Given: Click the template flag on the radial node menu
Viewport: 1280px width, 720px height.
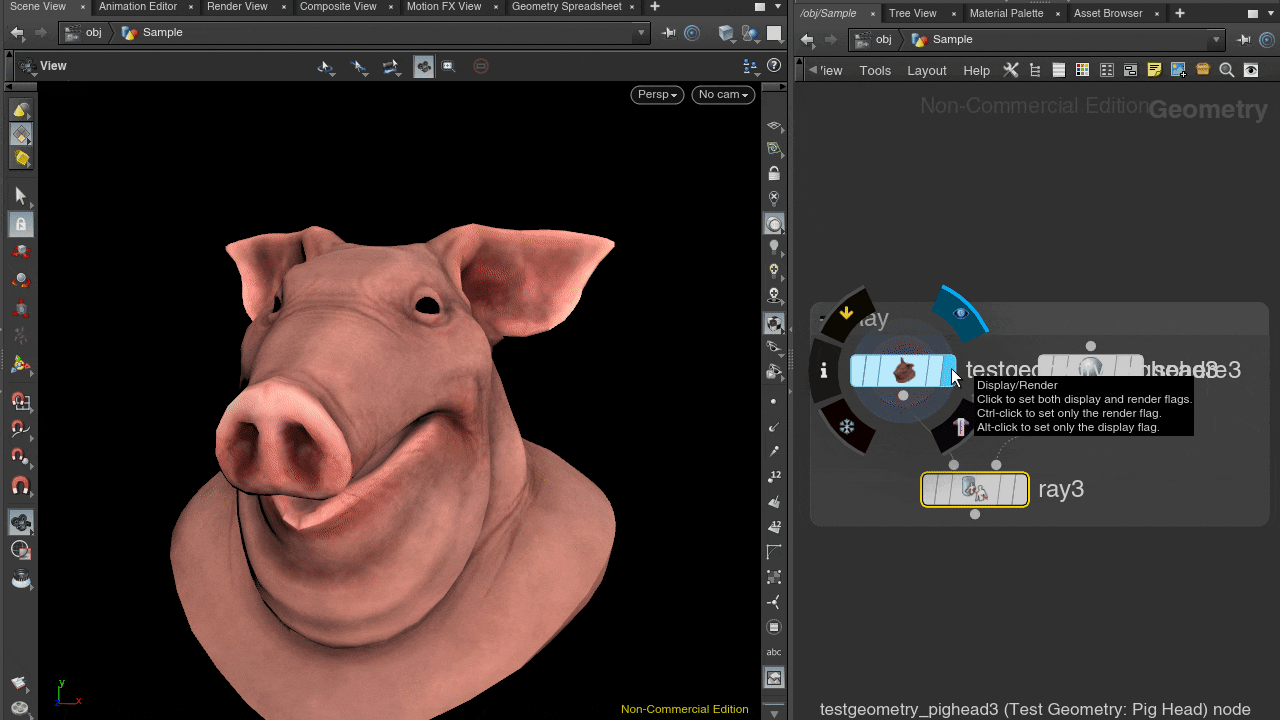Looking at the screenshot, I should pos(961,427).
